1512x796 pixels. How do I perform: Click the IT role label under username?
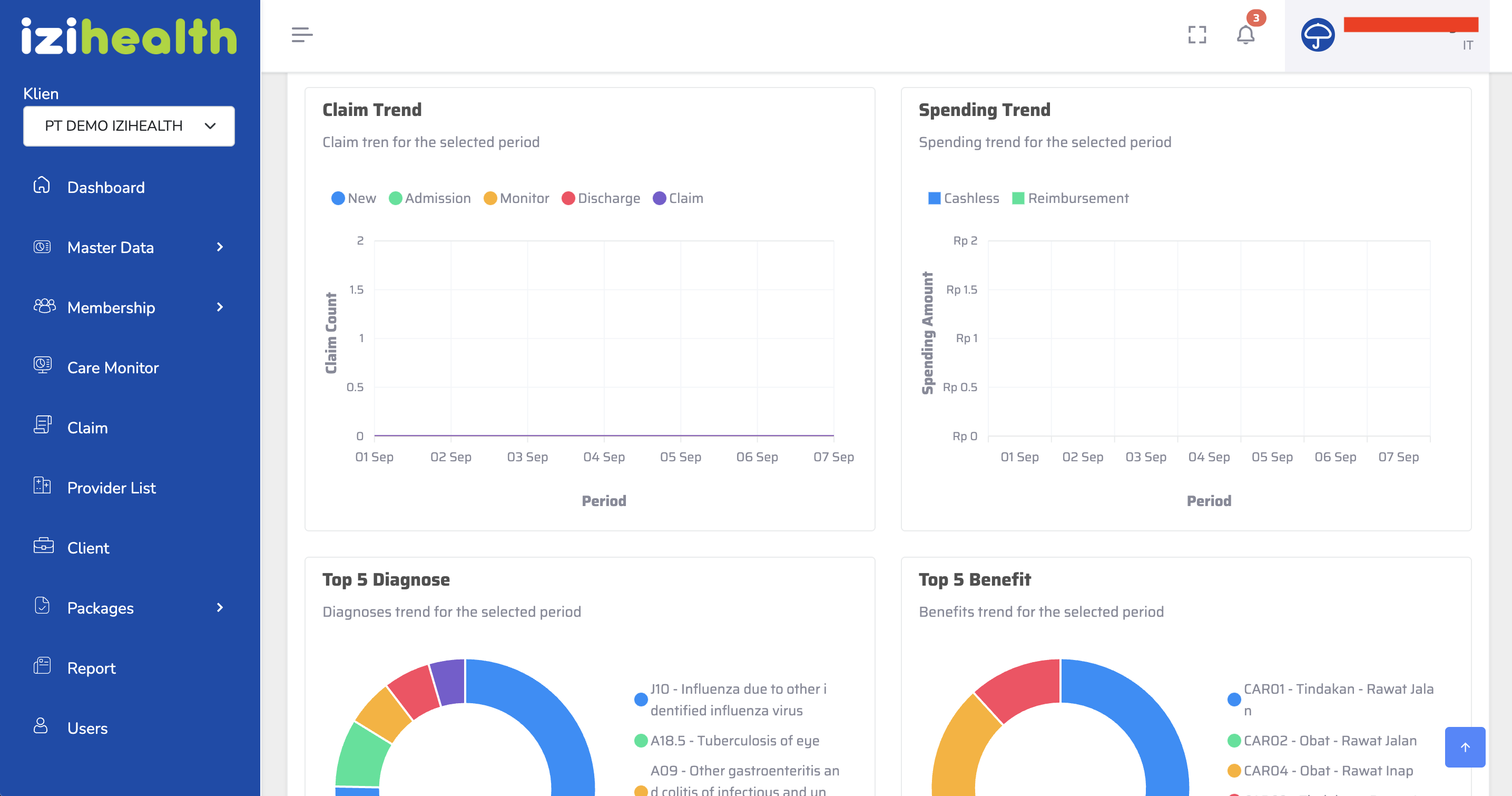[x=1467, y=45]
